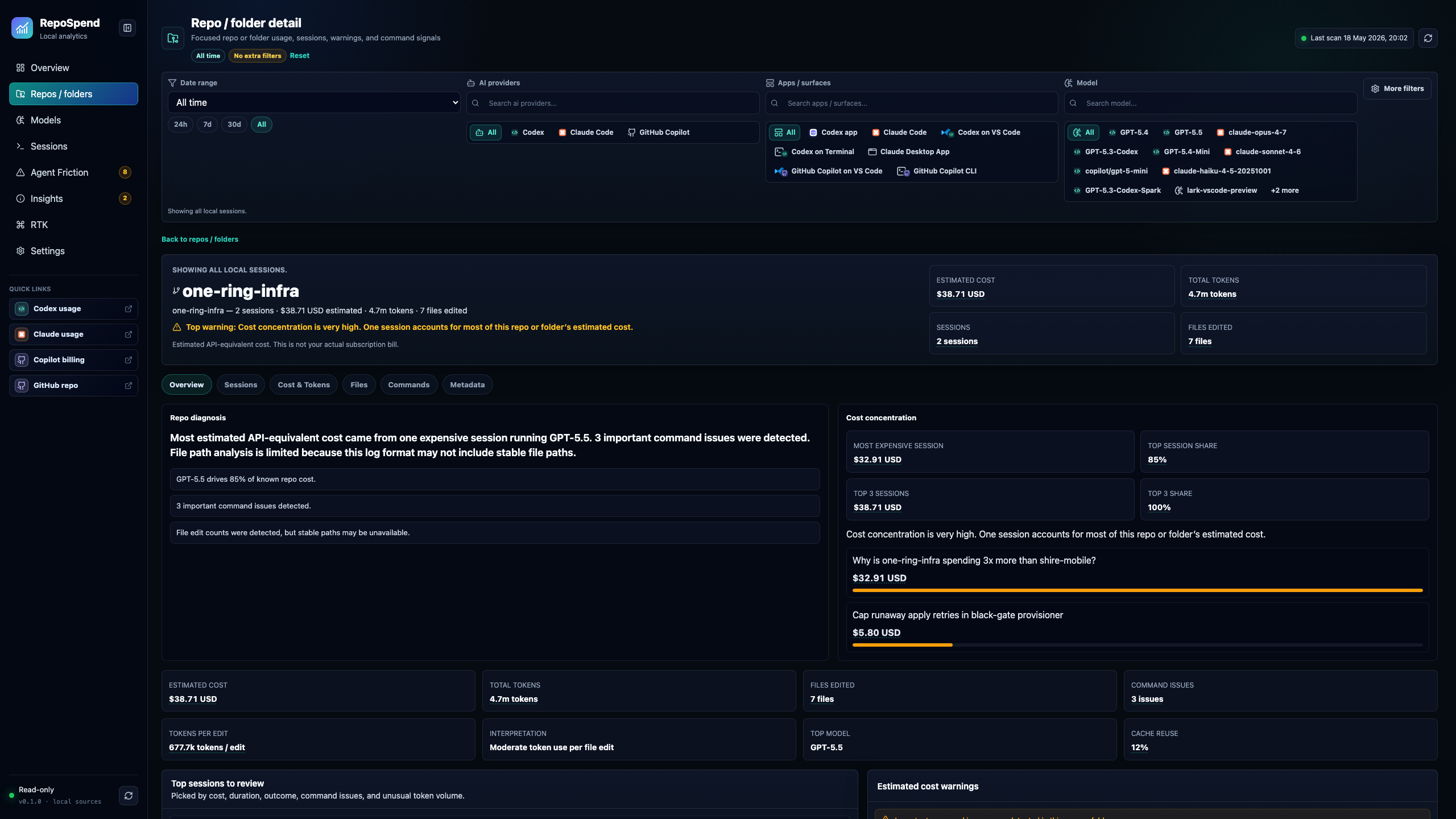Open the external link icon for GitHub repo
The image size is (1456, 819).
pyautogui.click(x=129, y=386)
